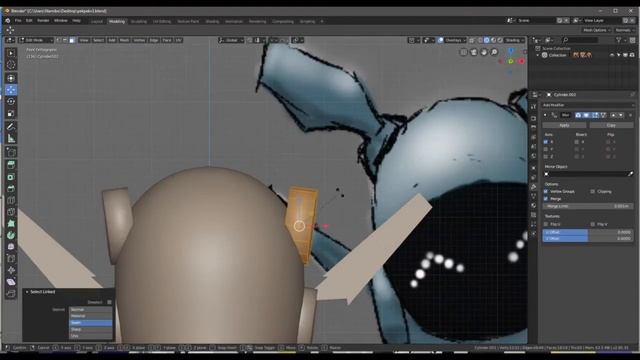The height and width of the screenshot is (360, 640).
Task: Adjust the Merge Limit value field
Action: [x=588, y=206]
